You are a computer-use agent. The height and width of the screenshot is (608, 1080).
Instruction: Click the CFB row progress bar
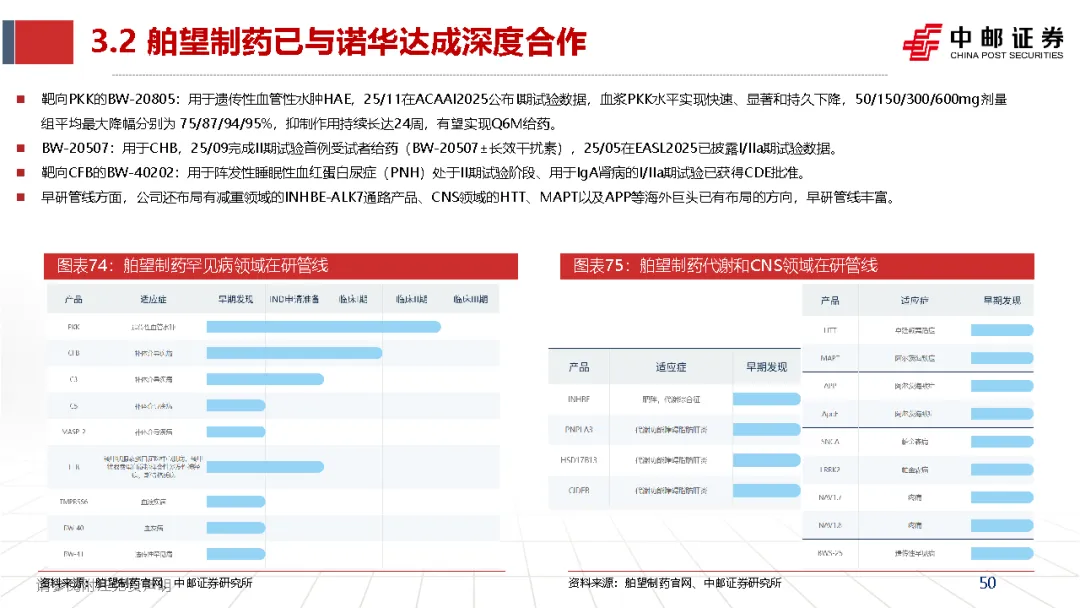point(294,353)
